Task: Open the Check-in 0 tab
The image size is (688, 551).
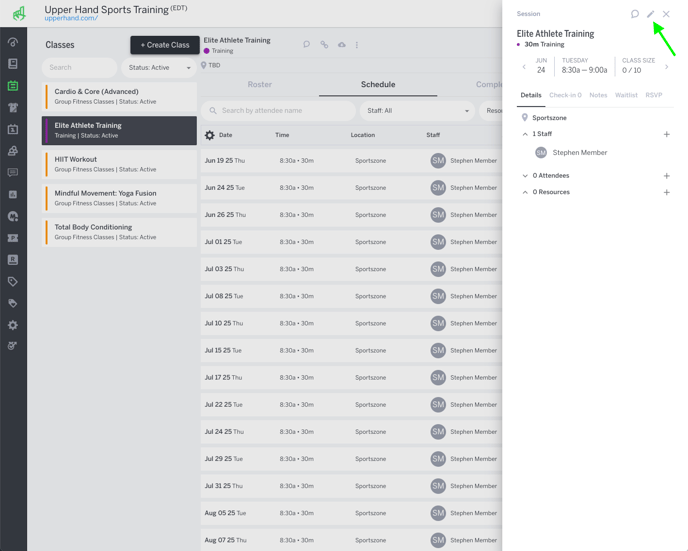Action: 565,95
